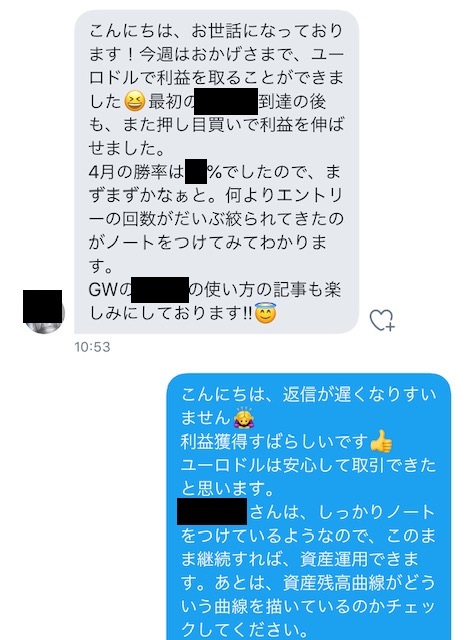Click the final line クしてください。
This screenshot has width=468, height=640.
[244, 630]
